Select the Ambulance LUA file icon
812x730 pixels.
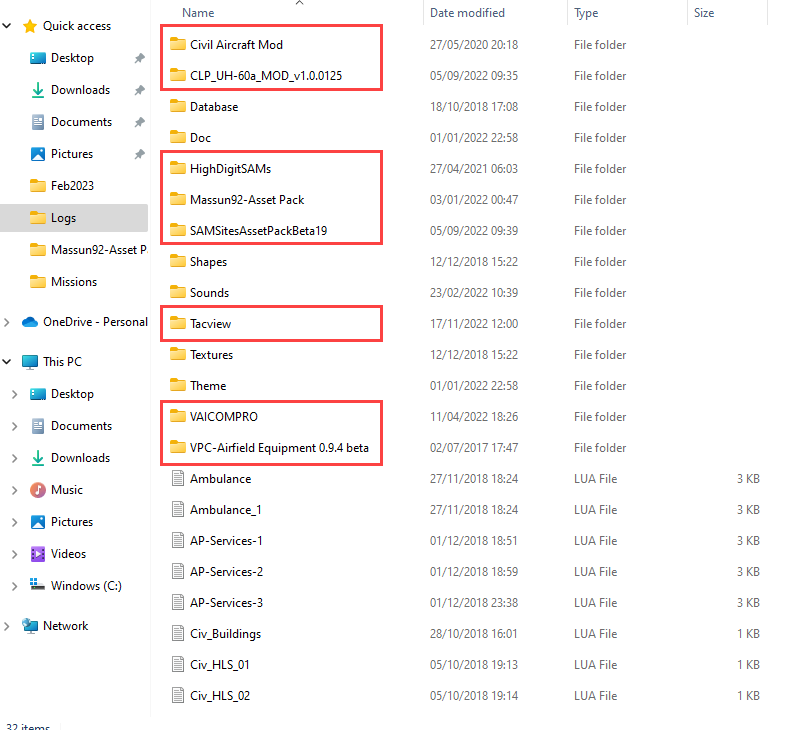[x=178, y=478]
